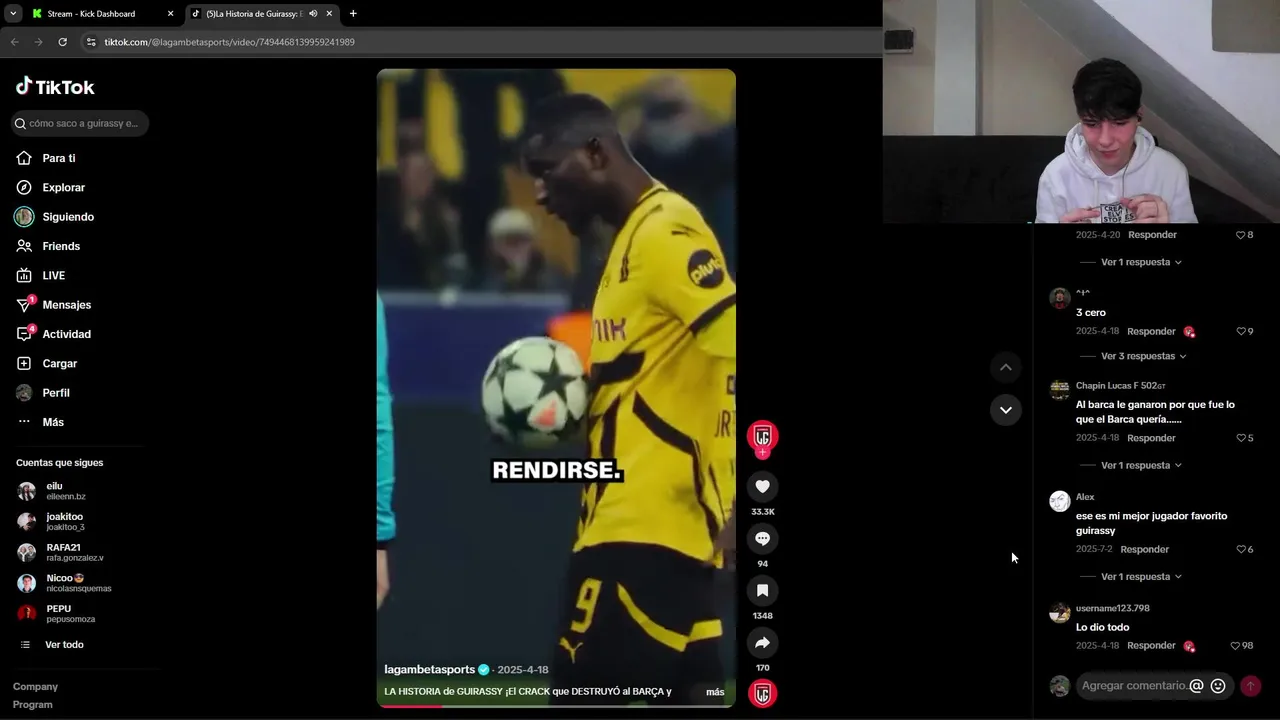The height and width of the screenshot is (720, 1280).
Task: Open the Más menu
Action: pos(40,422)
